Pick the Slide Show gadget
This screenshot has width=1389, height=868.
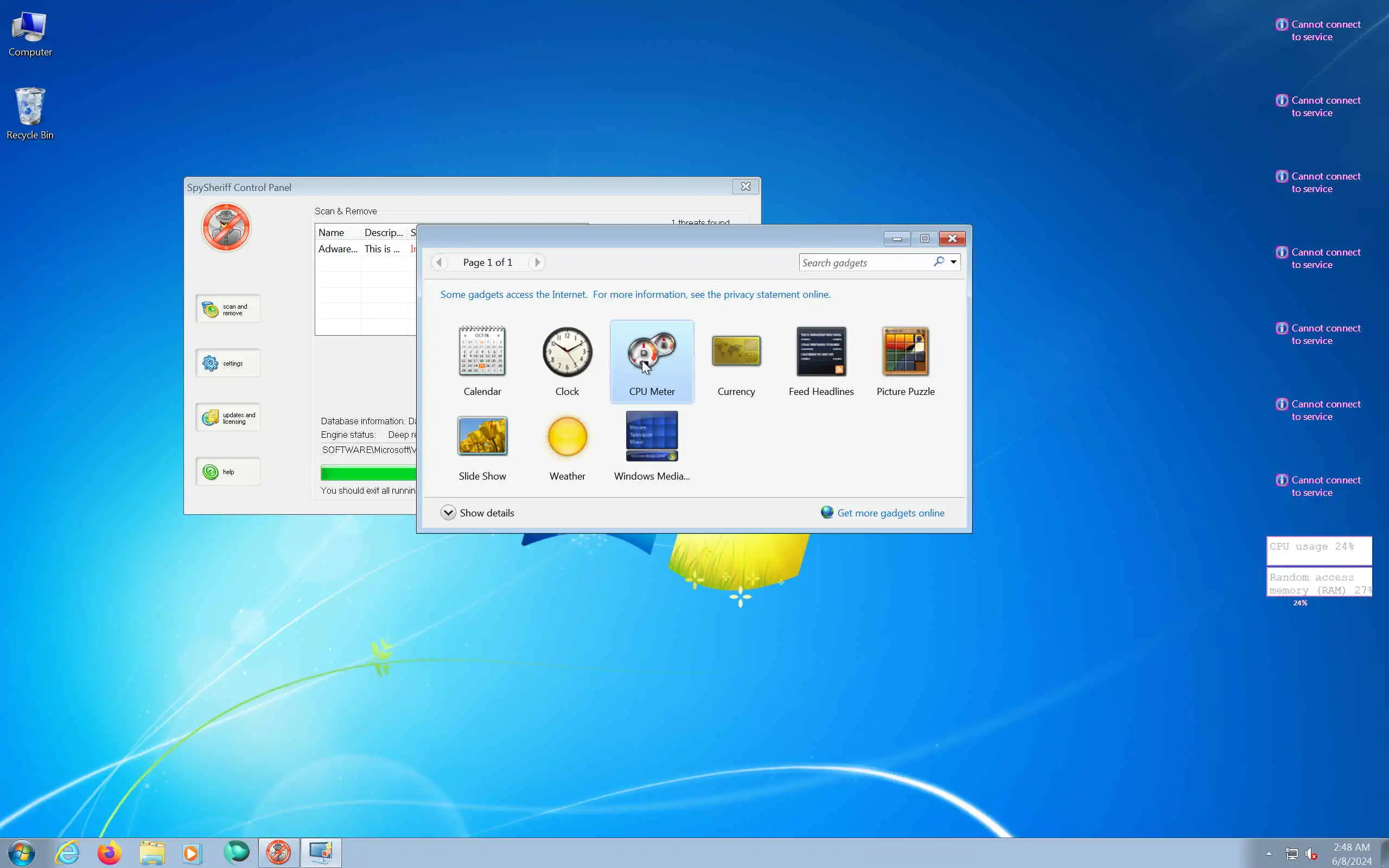pyautogui.click(x=482, y=436)
